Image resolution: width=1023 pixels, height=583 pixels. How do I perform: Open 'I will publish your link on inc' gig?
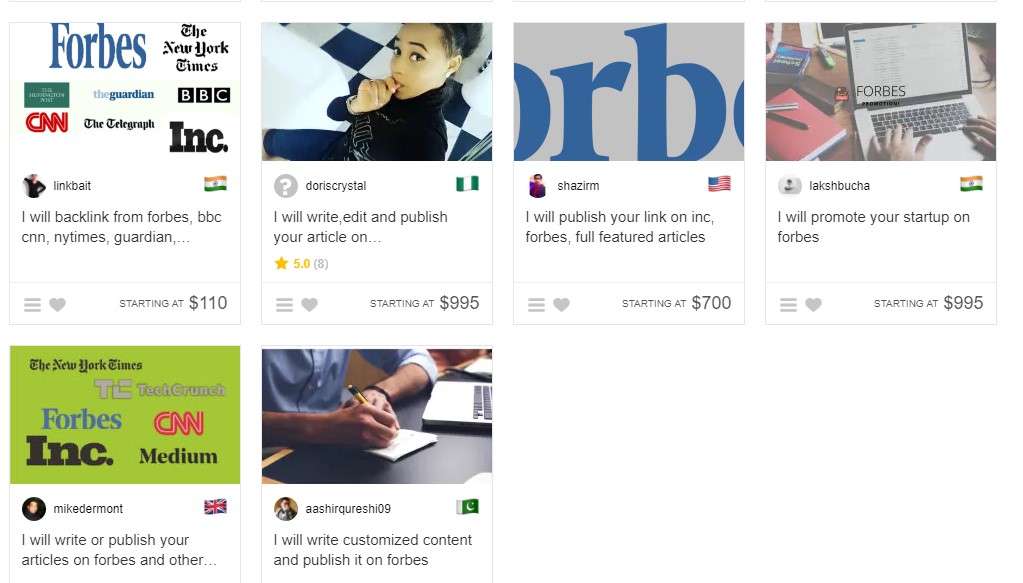pyautogui.click(x=620, y=227)
